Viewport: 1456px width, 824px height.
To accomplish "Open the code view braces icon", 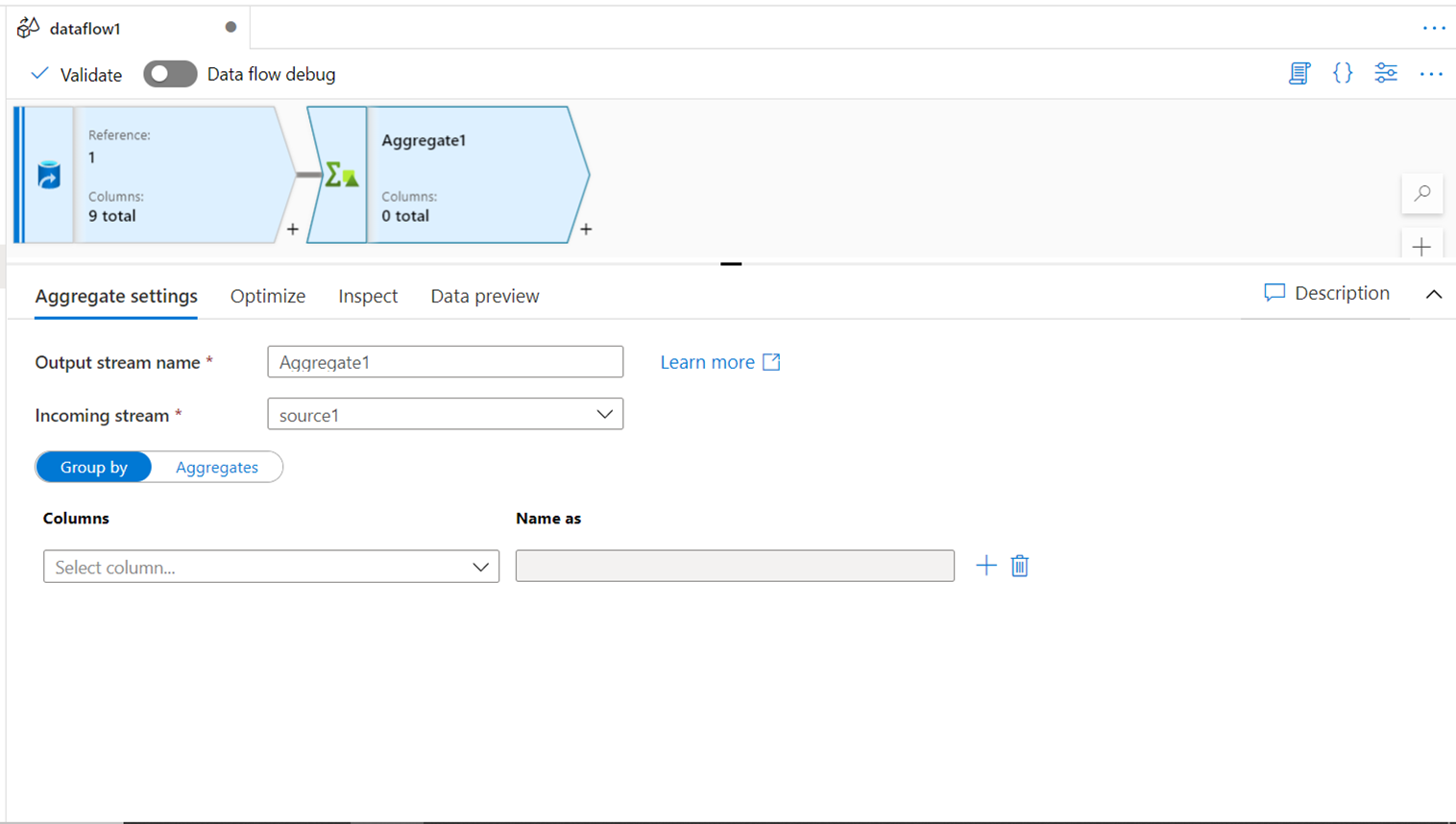I will click(x=1343, y=73).
